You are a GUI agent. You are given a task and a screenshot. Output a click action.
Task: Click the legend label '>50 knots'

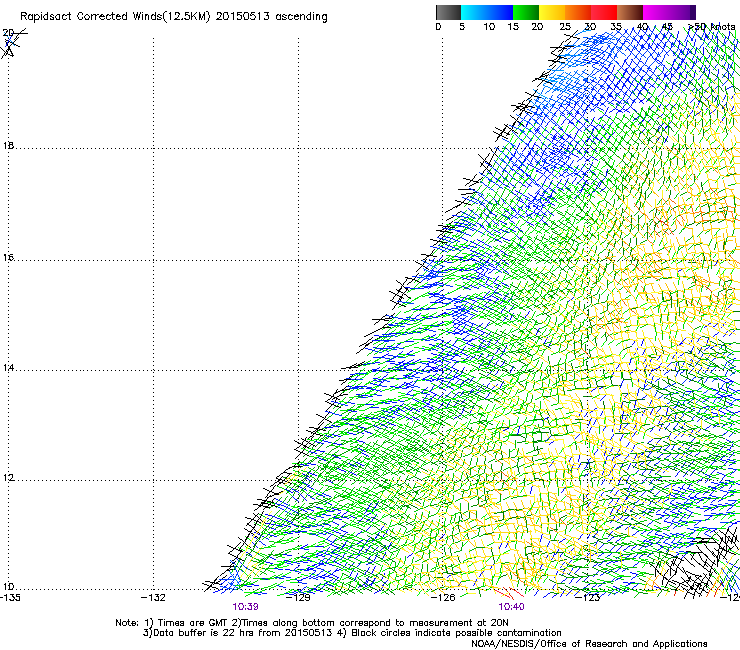pyautogui.click(x=711, y=27)
